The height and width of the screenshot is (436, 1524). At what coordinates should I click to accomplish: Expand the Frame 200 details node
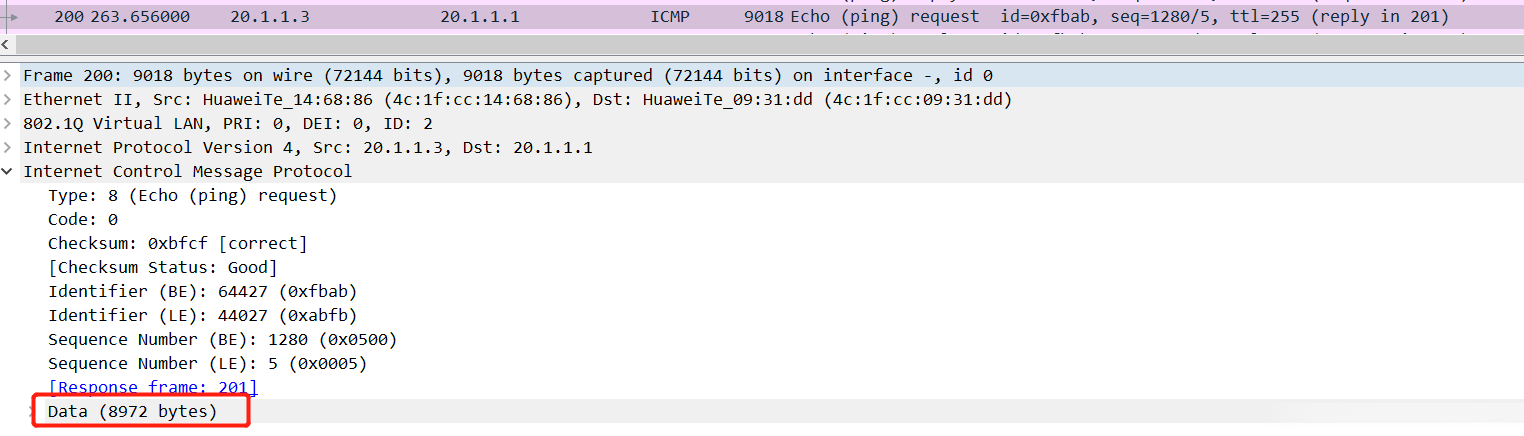[x=9, y=76]
